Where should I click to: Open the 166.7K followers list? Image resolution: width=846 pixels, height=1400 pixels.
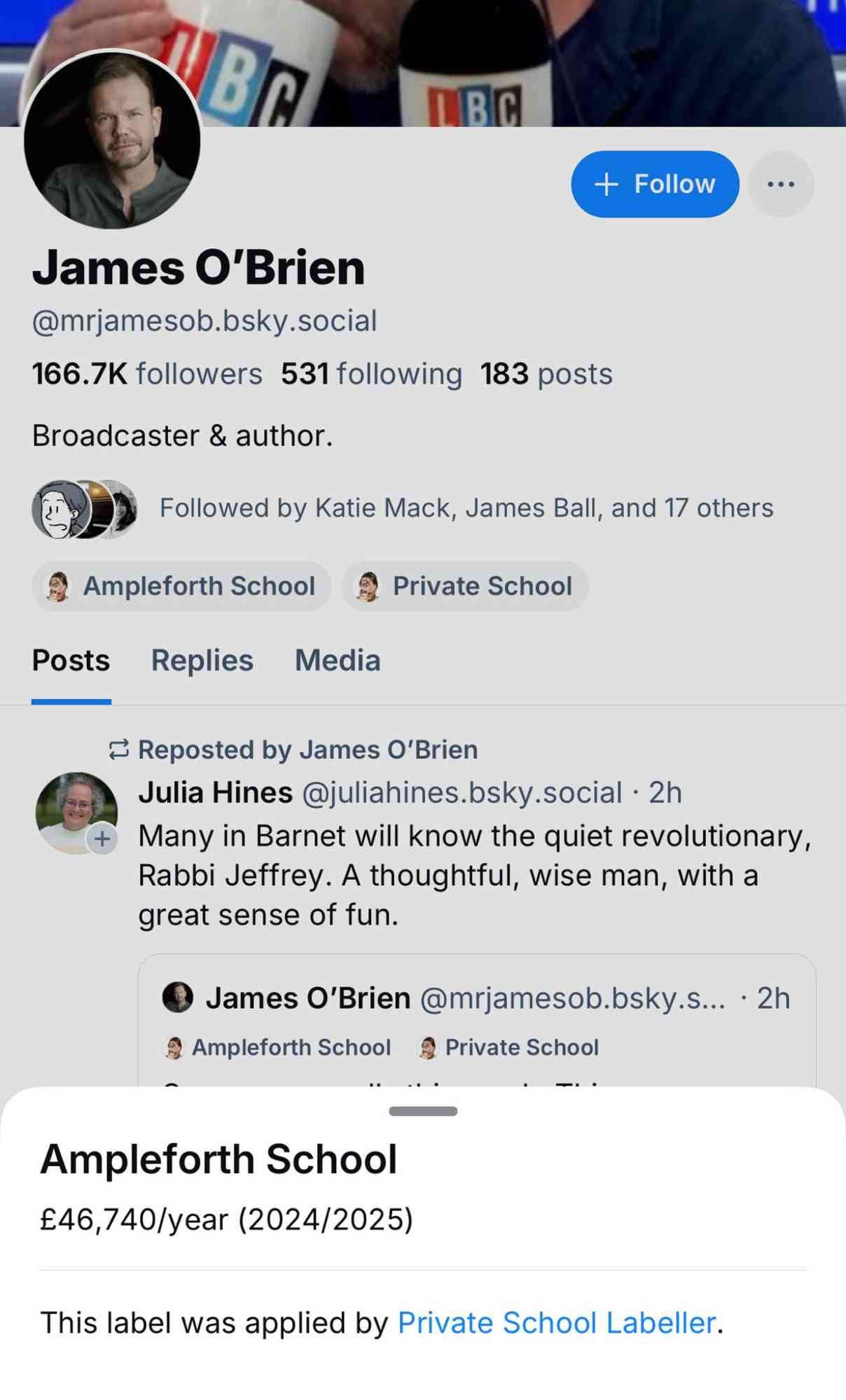tap(146, 373)
